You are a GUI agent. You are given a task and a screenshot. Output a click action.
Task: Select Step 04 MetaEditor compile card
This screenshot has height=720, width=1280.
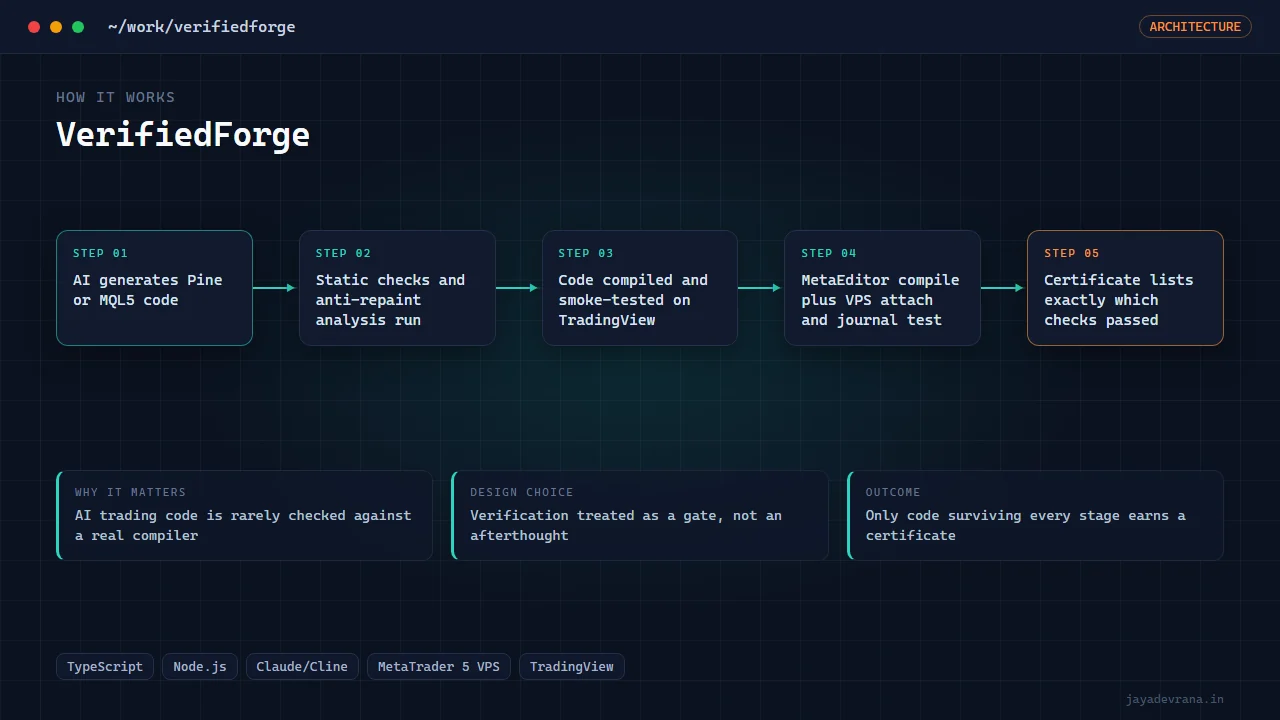(882, 288)
